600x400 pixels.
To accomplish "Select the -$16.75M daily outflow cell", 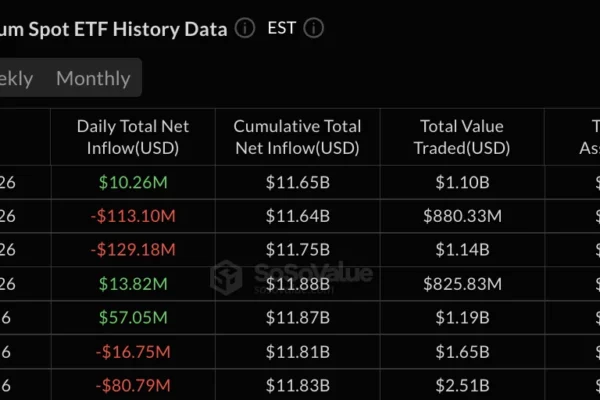I will (133, 351).
